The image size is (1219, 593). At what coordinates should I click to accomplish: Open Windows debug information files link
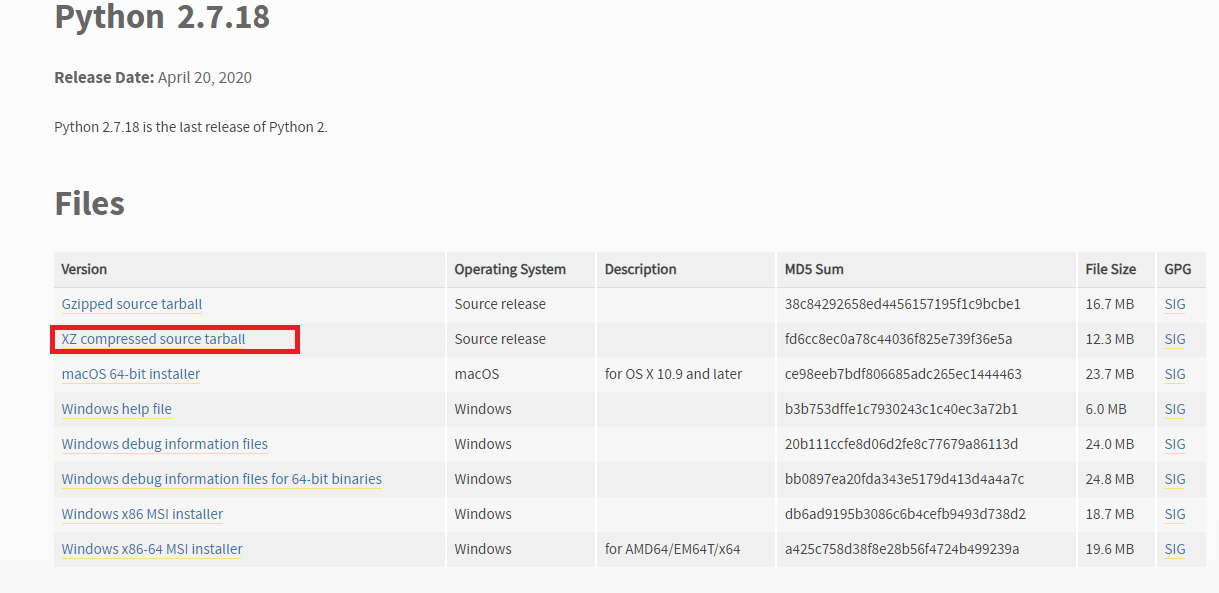(165, 444)
